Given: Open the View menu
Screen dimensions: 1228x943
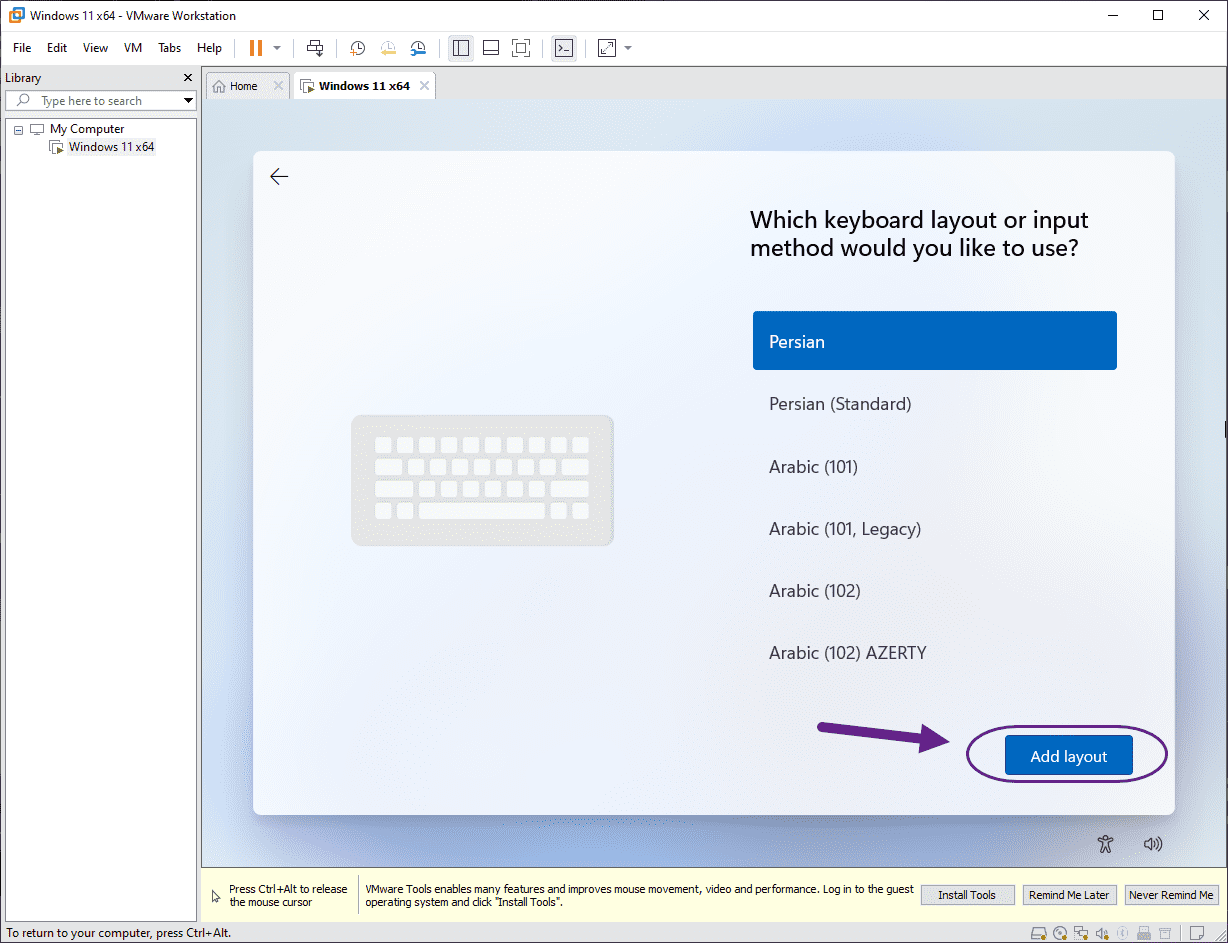Looking at the screenshot, I should (95, 48).
